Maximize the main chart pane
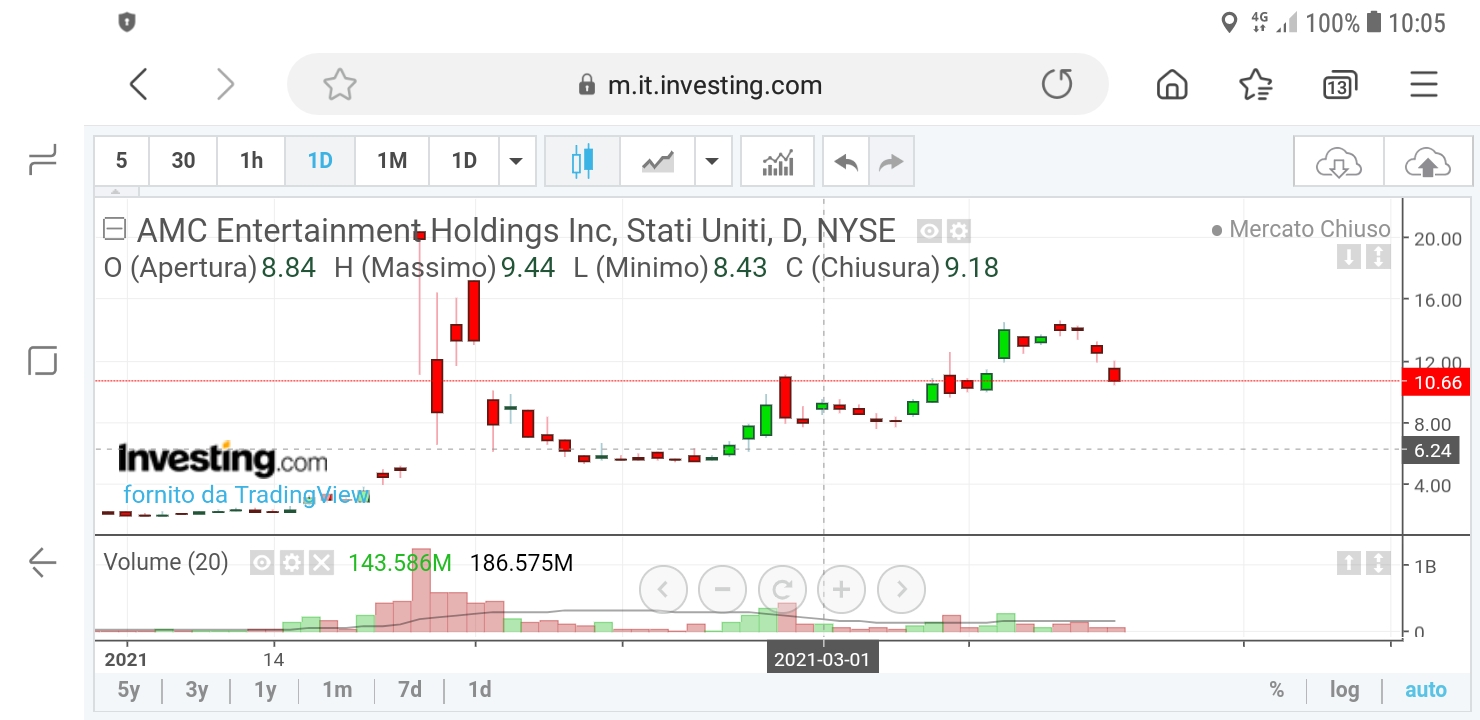1480x720 pixels. [1378, 257]
